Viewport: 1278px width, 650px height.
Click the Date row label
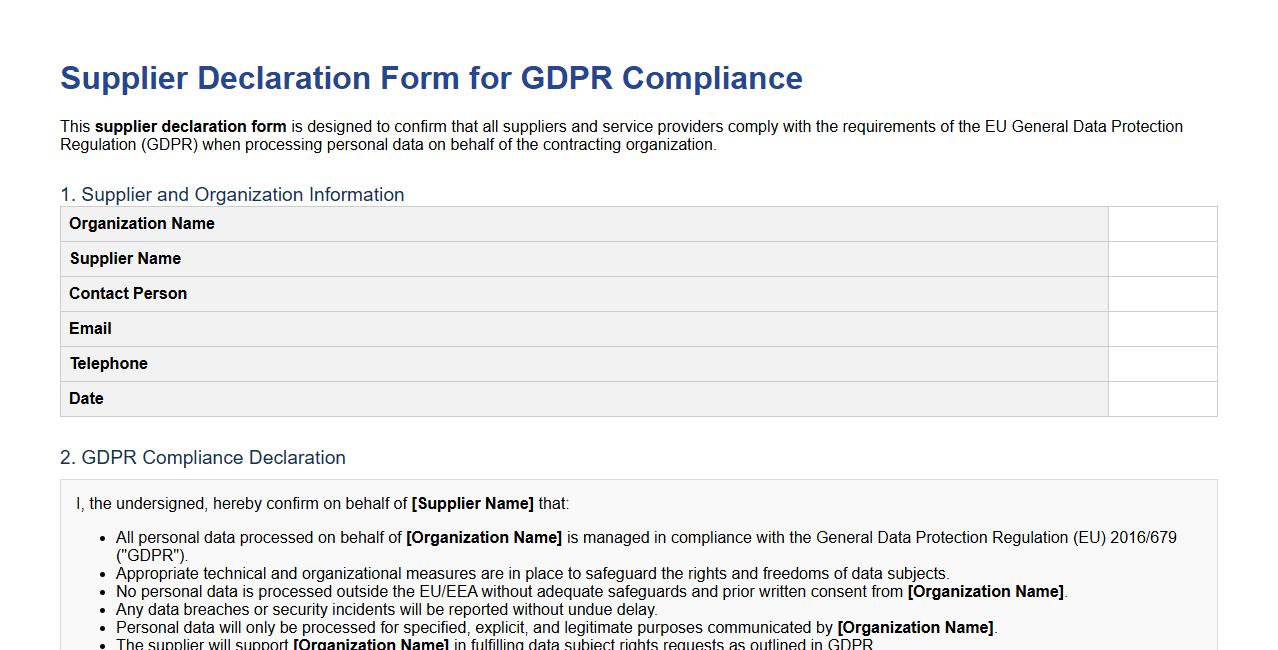(x=86, y=398)
